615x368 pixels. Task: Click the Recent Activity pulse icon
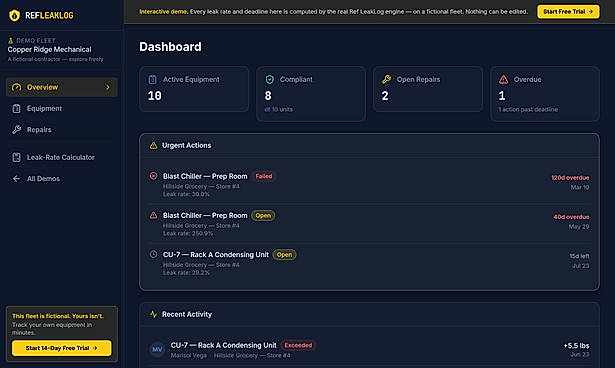(x=153, y=314)
